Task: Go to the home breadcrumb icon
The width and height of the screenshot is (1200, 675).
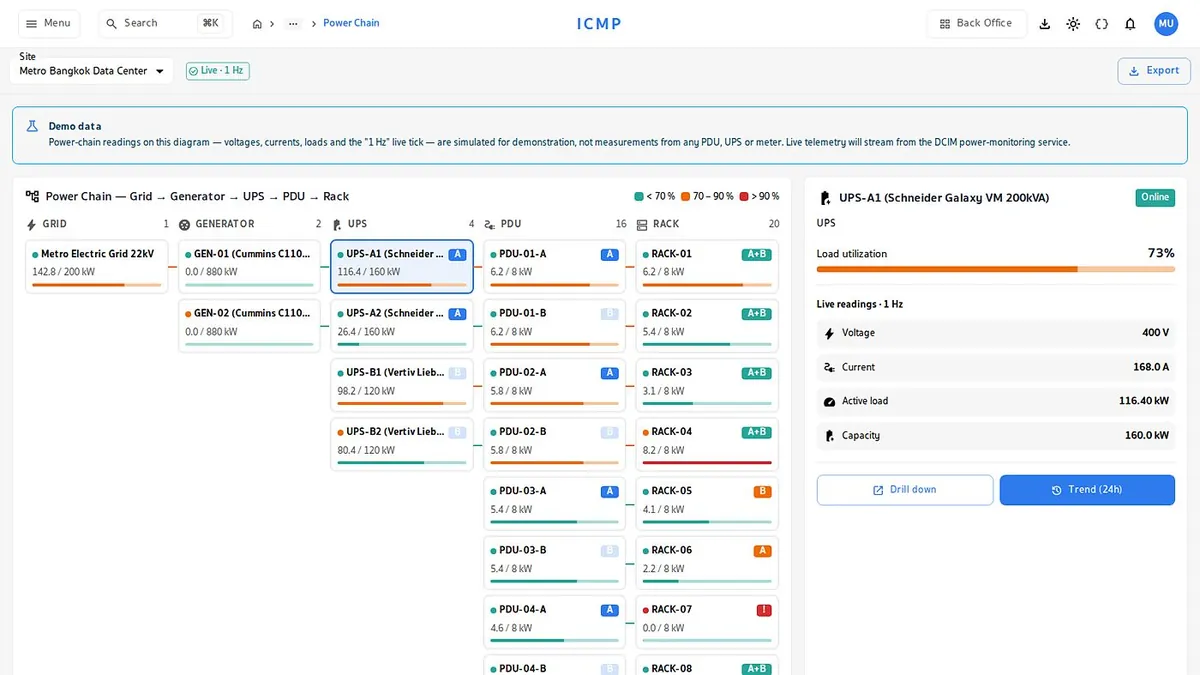Action: click(257, 24)
